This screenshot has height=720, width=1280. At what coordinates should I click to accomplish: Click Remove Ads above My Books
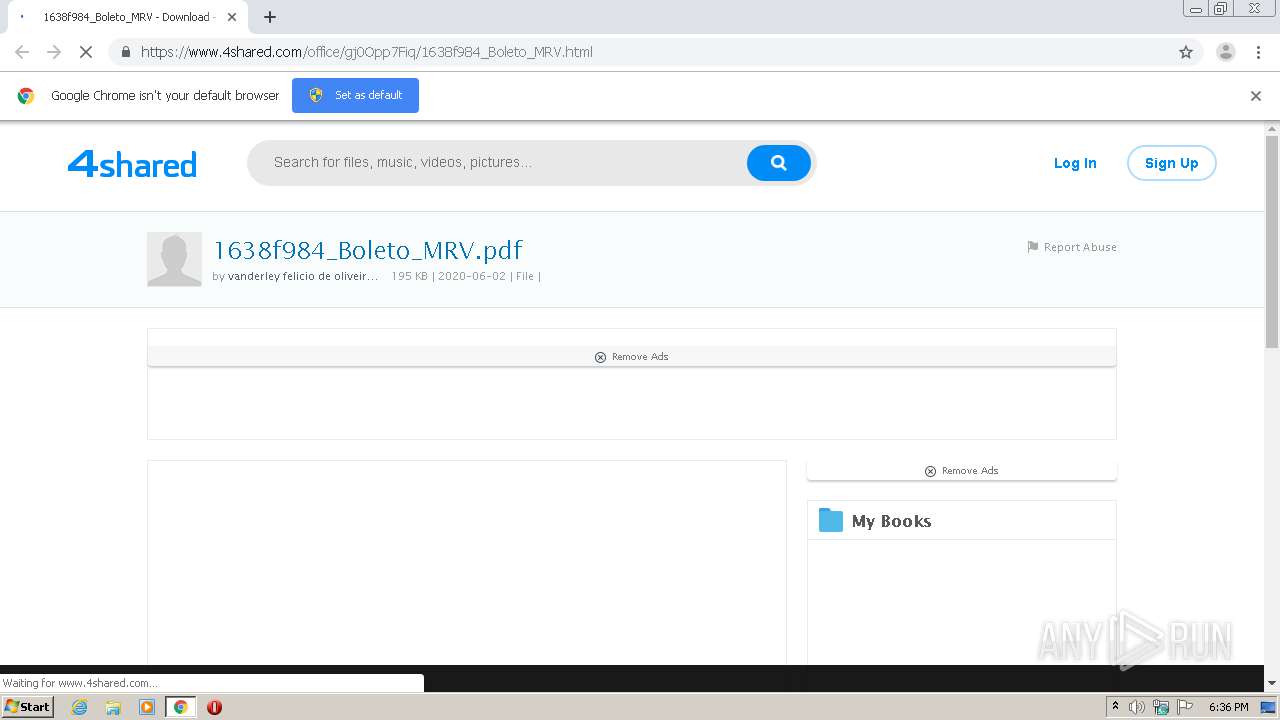tap(962, 471)
